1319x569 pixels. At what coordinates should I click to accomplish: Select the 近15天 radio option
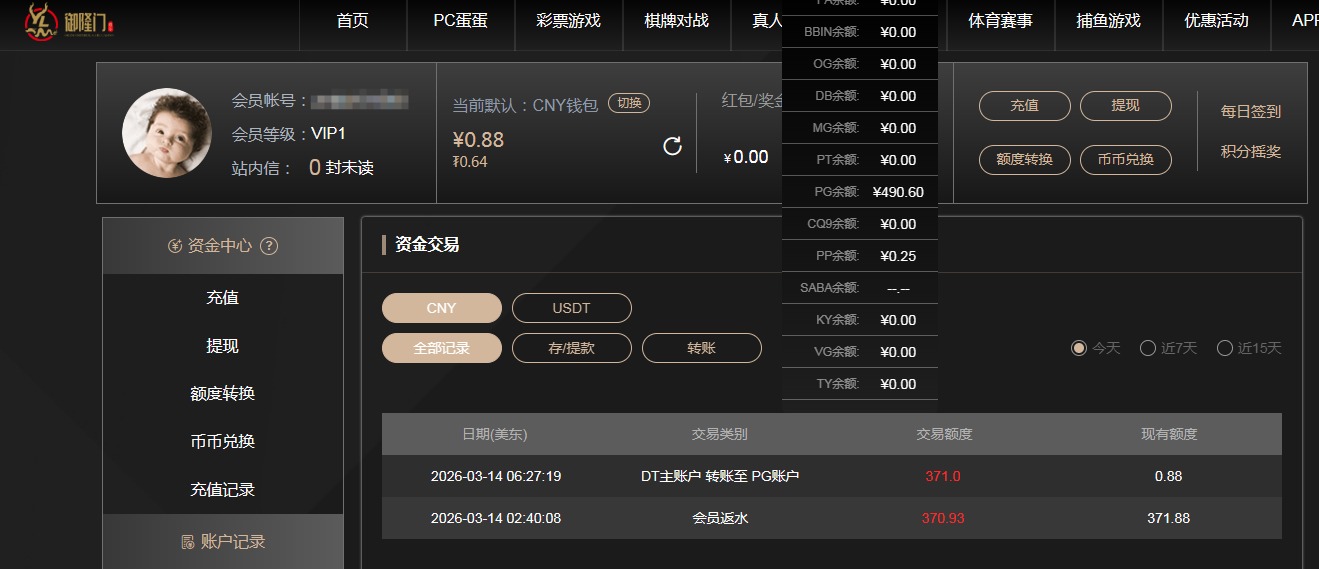click(1225, 348)
